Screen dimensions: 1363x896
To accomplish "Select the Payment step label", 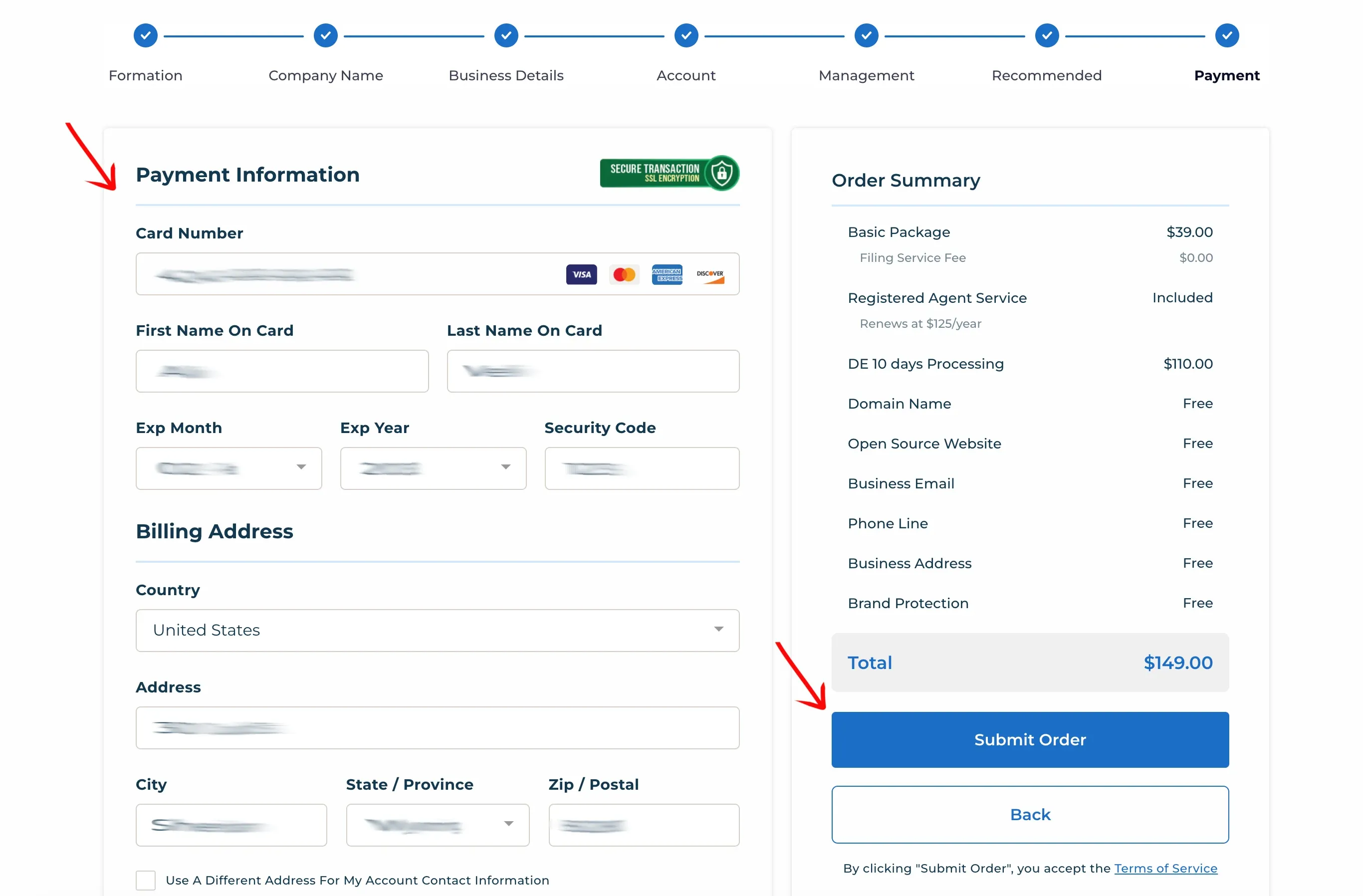I will (1227, 75).
